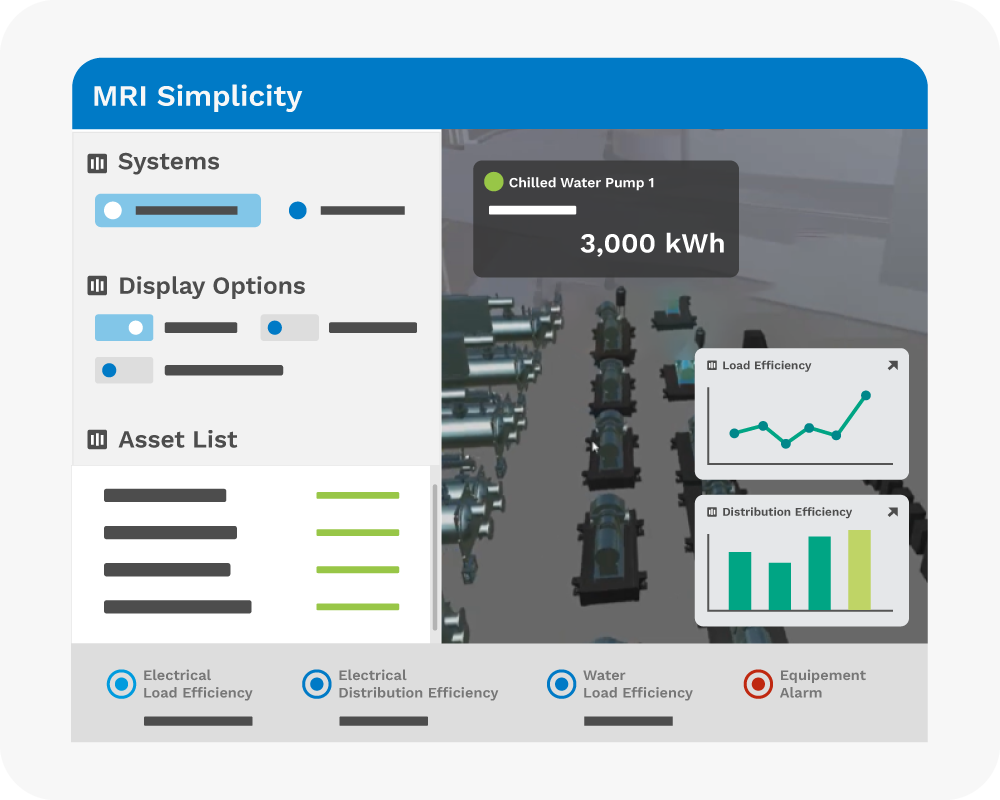Image resolution: width=1000 pixels, height=800 pixels.
Task: Click the Water Load Efficiency indicator icon
Action: 561,684
